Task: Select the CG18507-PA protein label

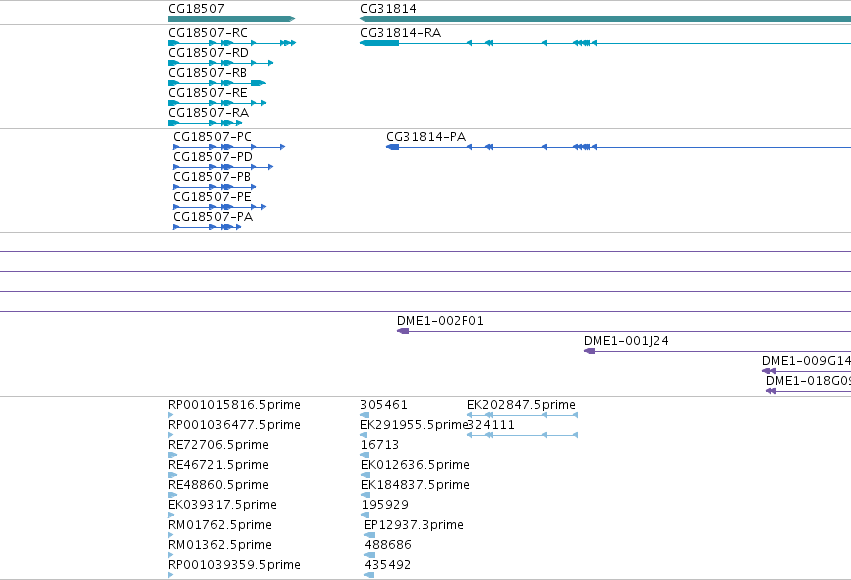Action: tap(213, 217)
